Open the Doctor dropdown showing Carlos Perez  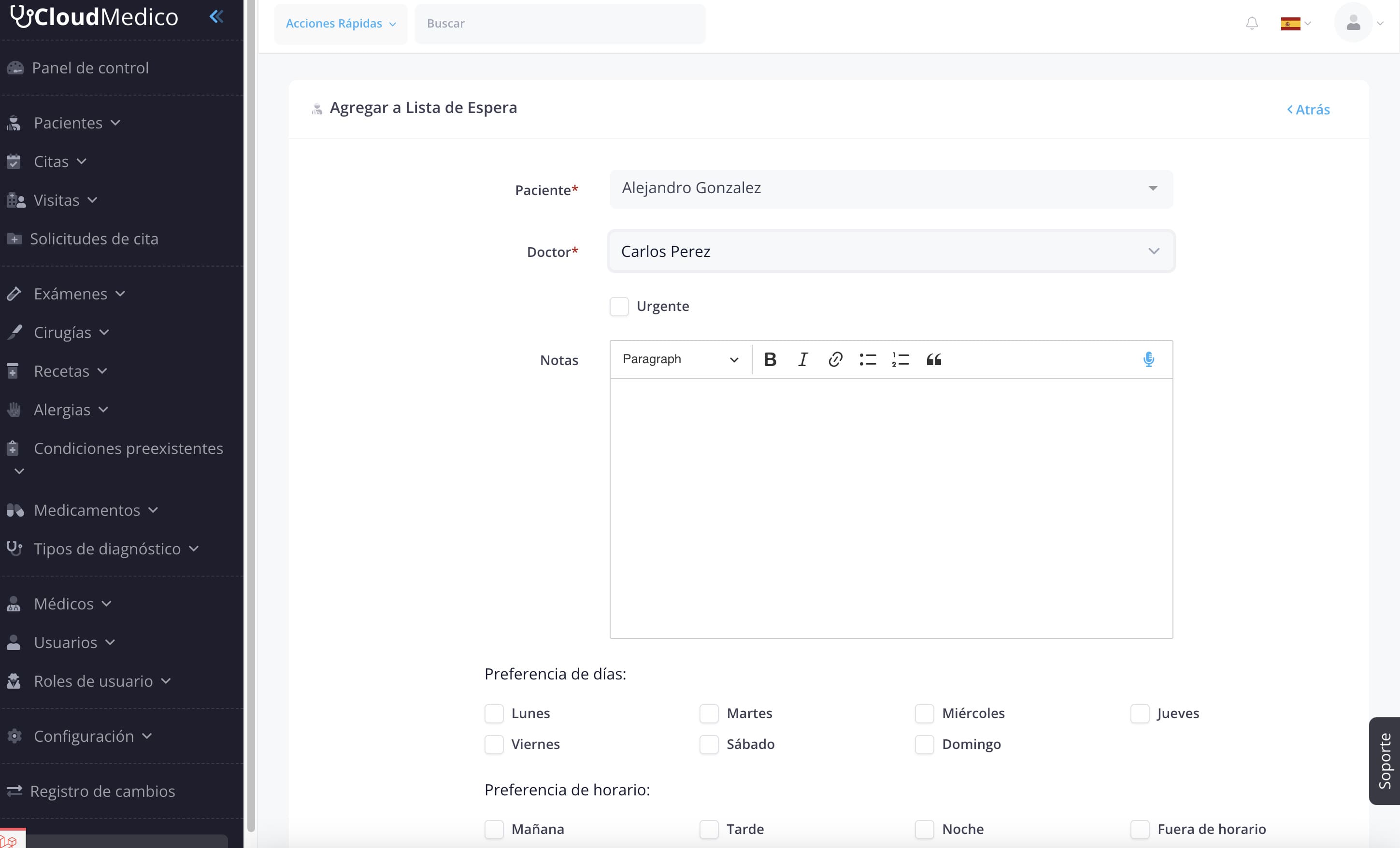pos(891,251)
